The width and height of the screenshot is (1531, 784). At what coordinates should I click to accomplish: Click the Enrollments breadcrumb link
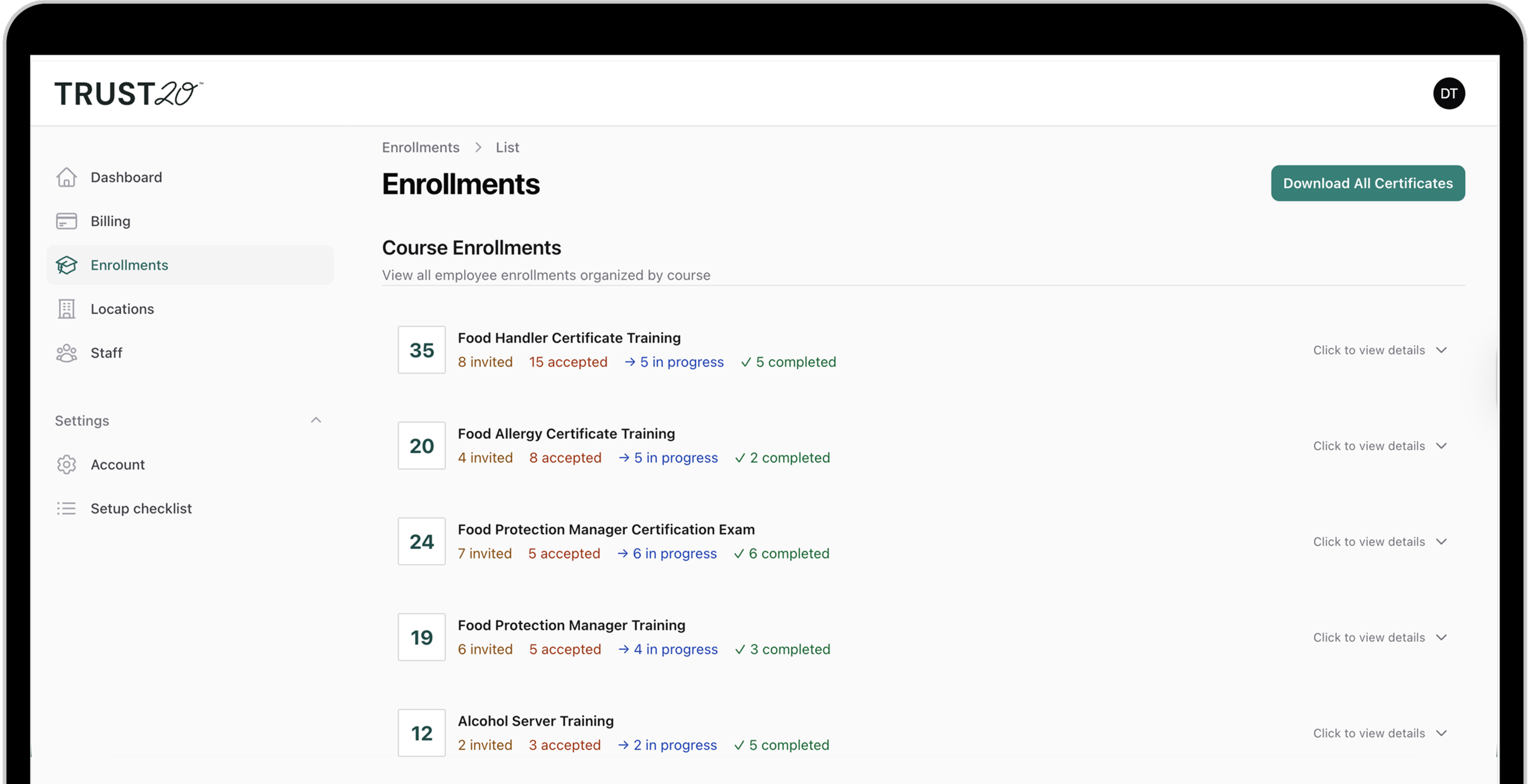[x=420, y=147]
